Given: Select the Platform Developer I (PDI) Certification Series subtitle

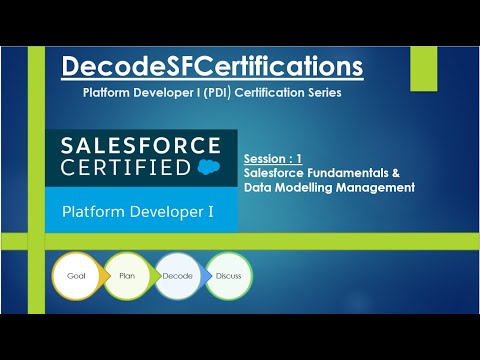Looking at the screenshot, I should pos(212,93).
